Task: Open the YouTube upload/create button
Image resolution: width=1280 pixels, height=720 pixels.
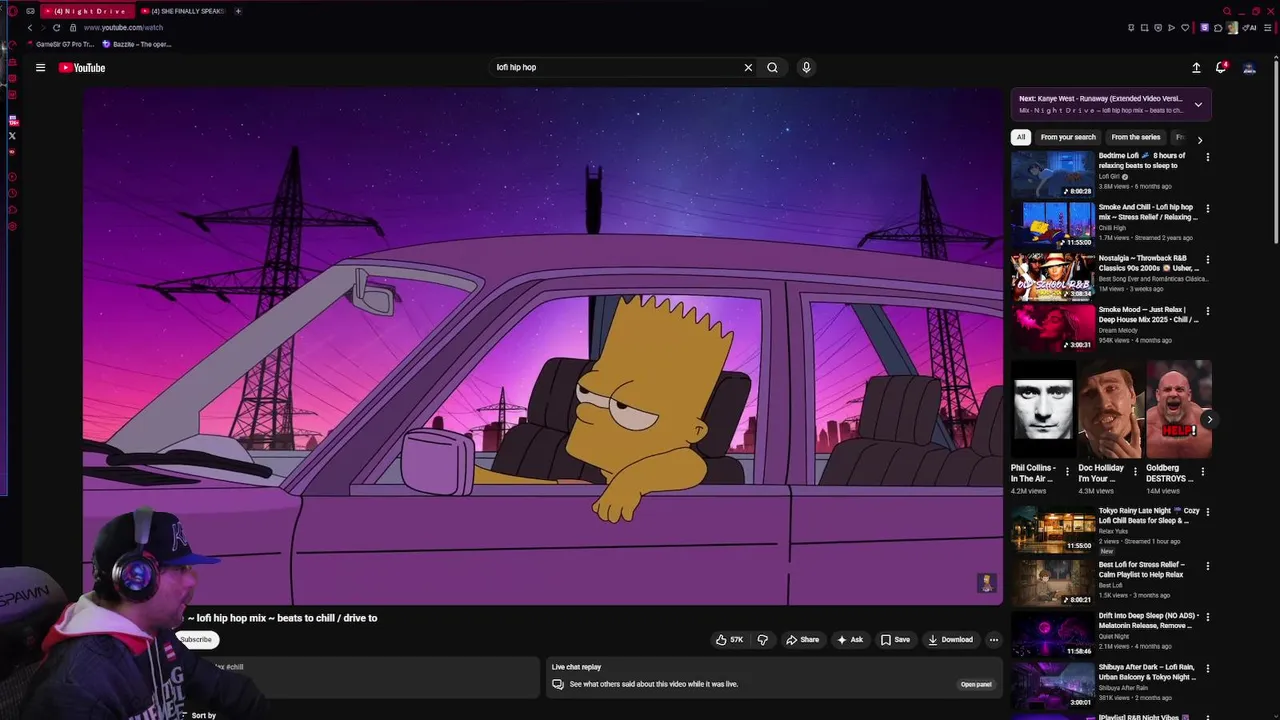Action: click(1196, 68)
